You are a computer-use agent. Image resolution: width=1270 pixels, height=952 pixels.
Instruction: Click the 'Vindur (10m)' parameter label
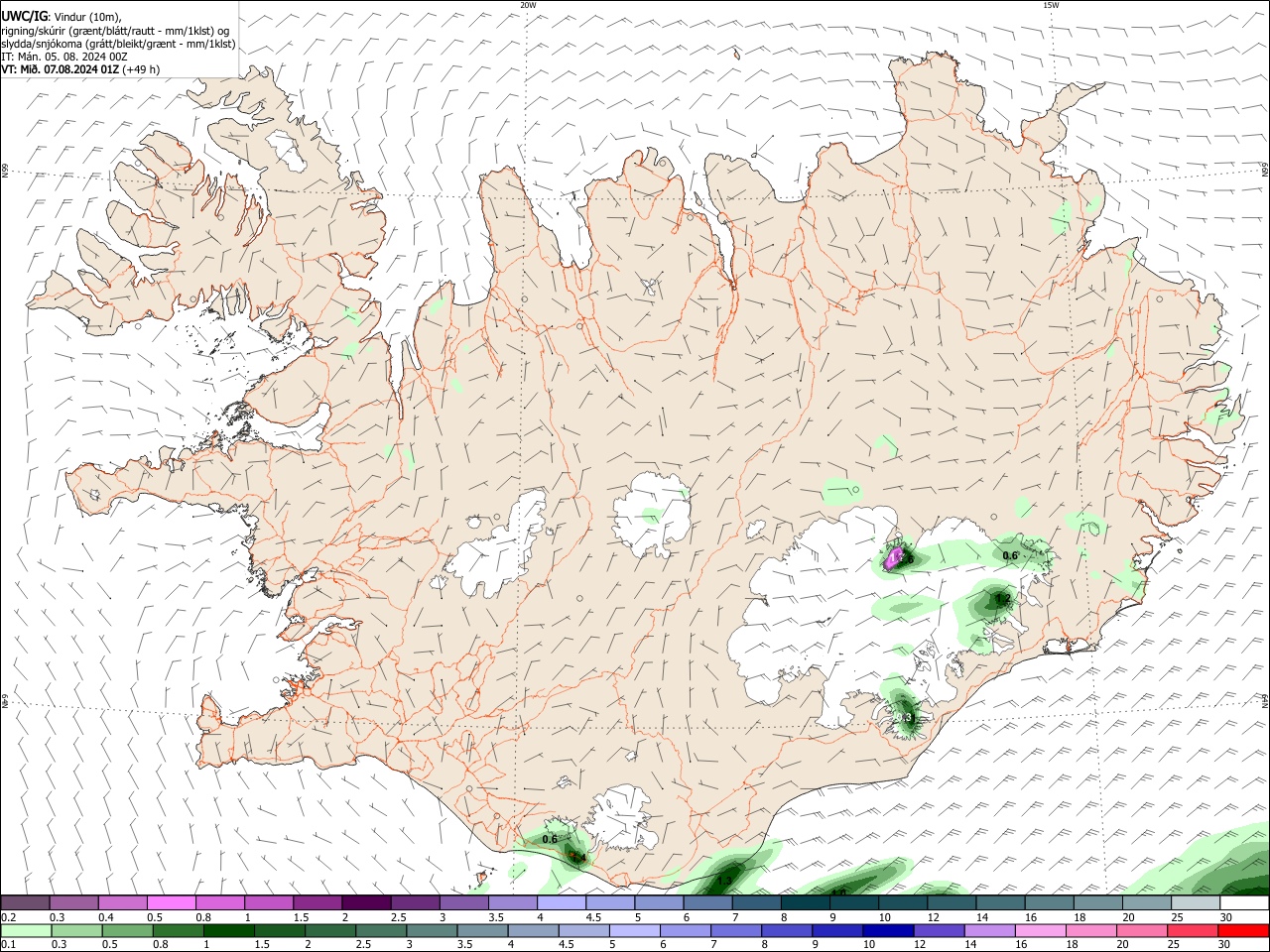(x=87, y=16)
